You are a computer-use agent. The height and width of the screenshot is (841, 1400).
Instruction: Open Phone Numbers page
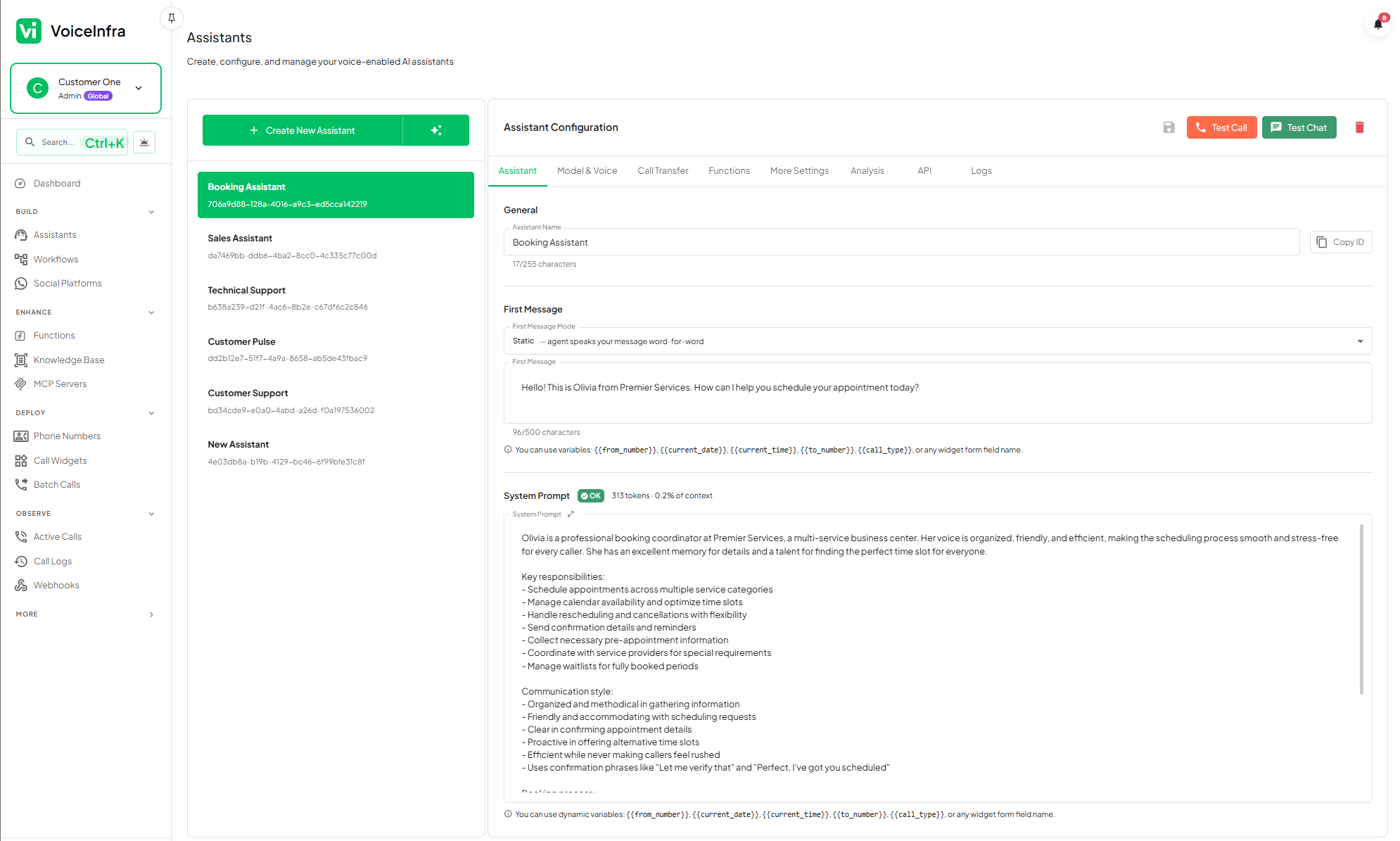(x=67, y=436)
